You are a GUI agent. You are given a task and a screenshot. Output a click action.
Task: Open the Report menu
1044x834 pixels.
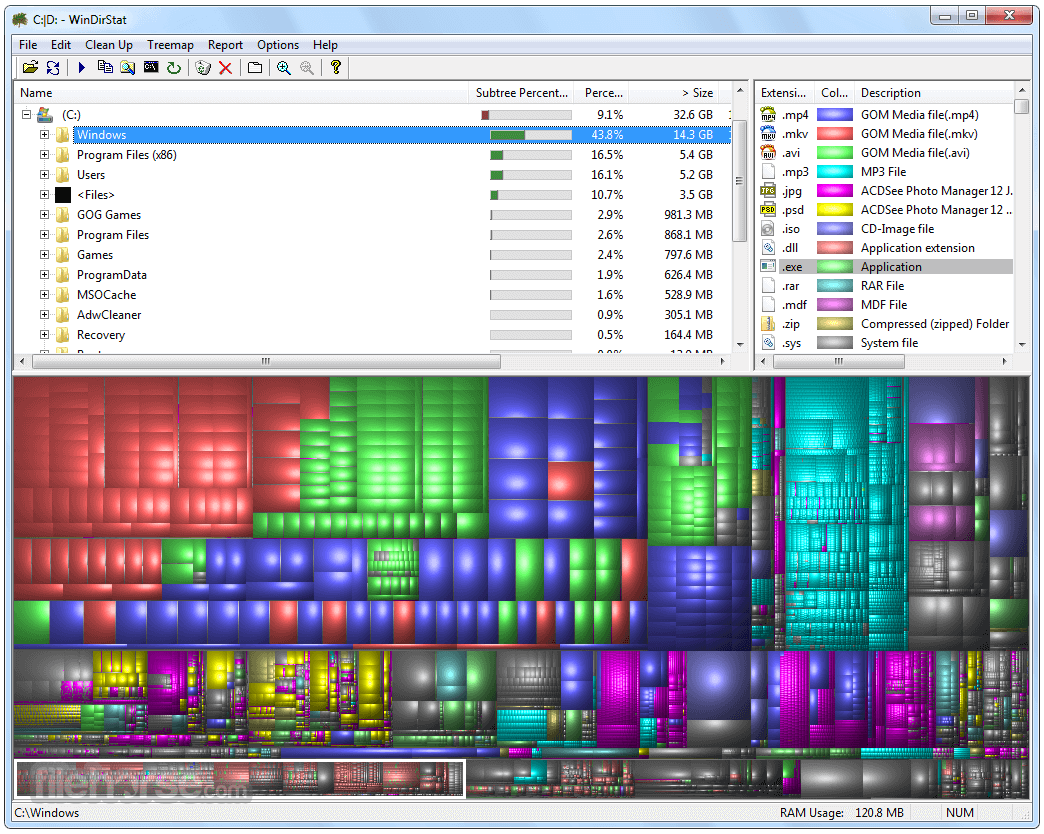pos(225,45)
